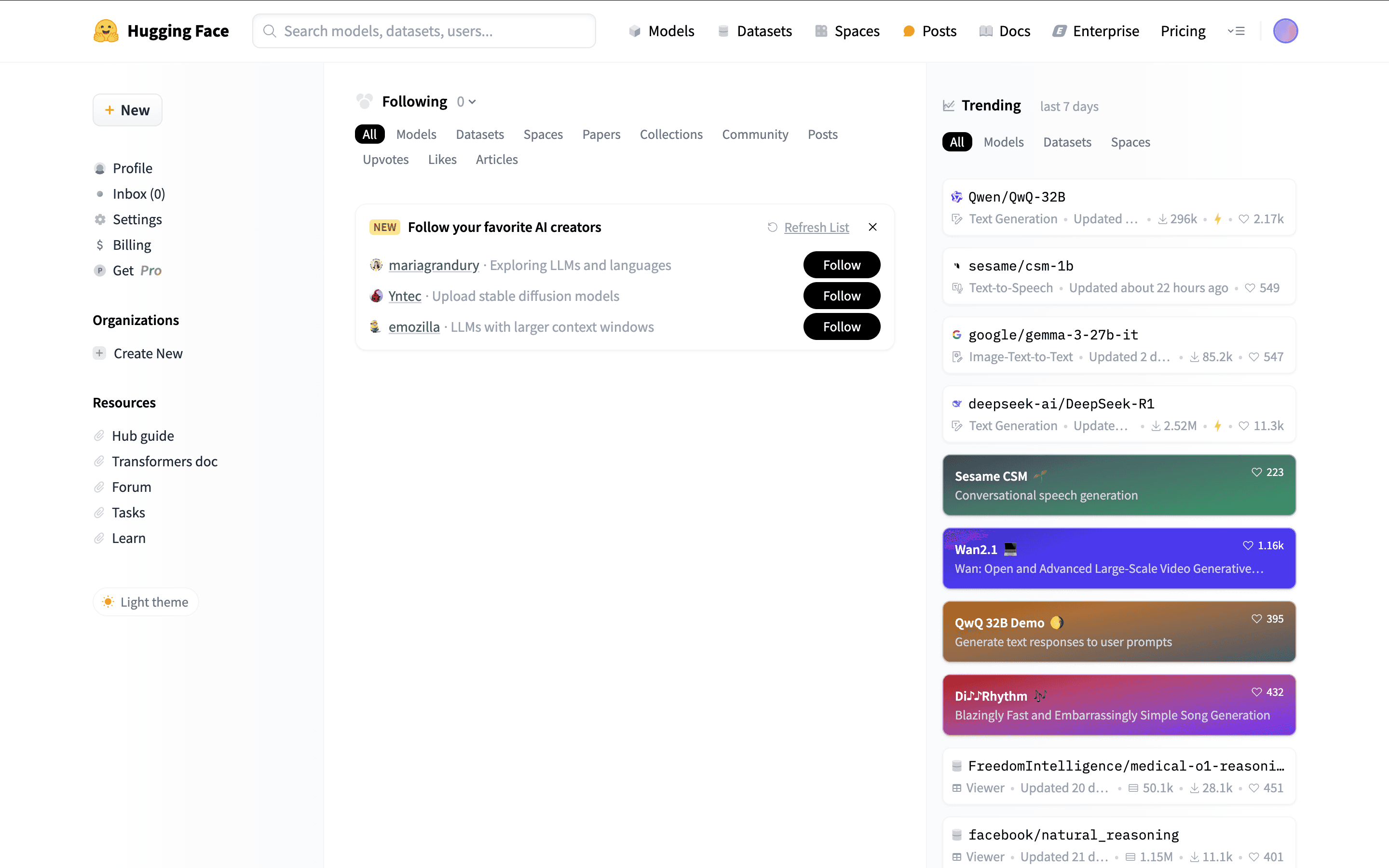Open mariagrandury profile link
Image resolution: width=1389 pixels, height=868 pixels.
click(x=434, y=265)
